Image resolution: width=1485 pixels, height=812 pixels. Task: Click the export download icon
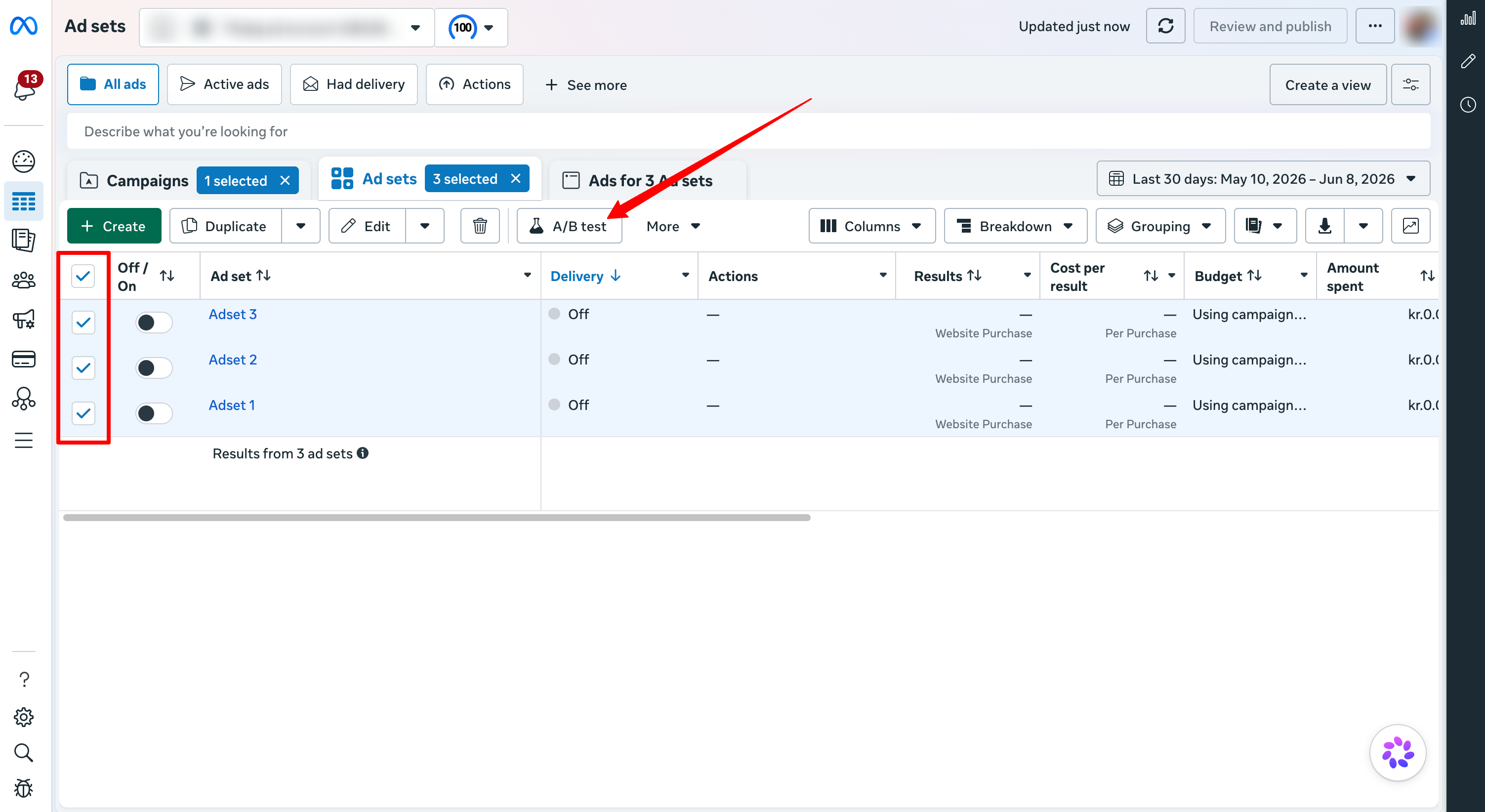(1325, 226)
